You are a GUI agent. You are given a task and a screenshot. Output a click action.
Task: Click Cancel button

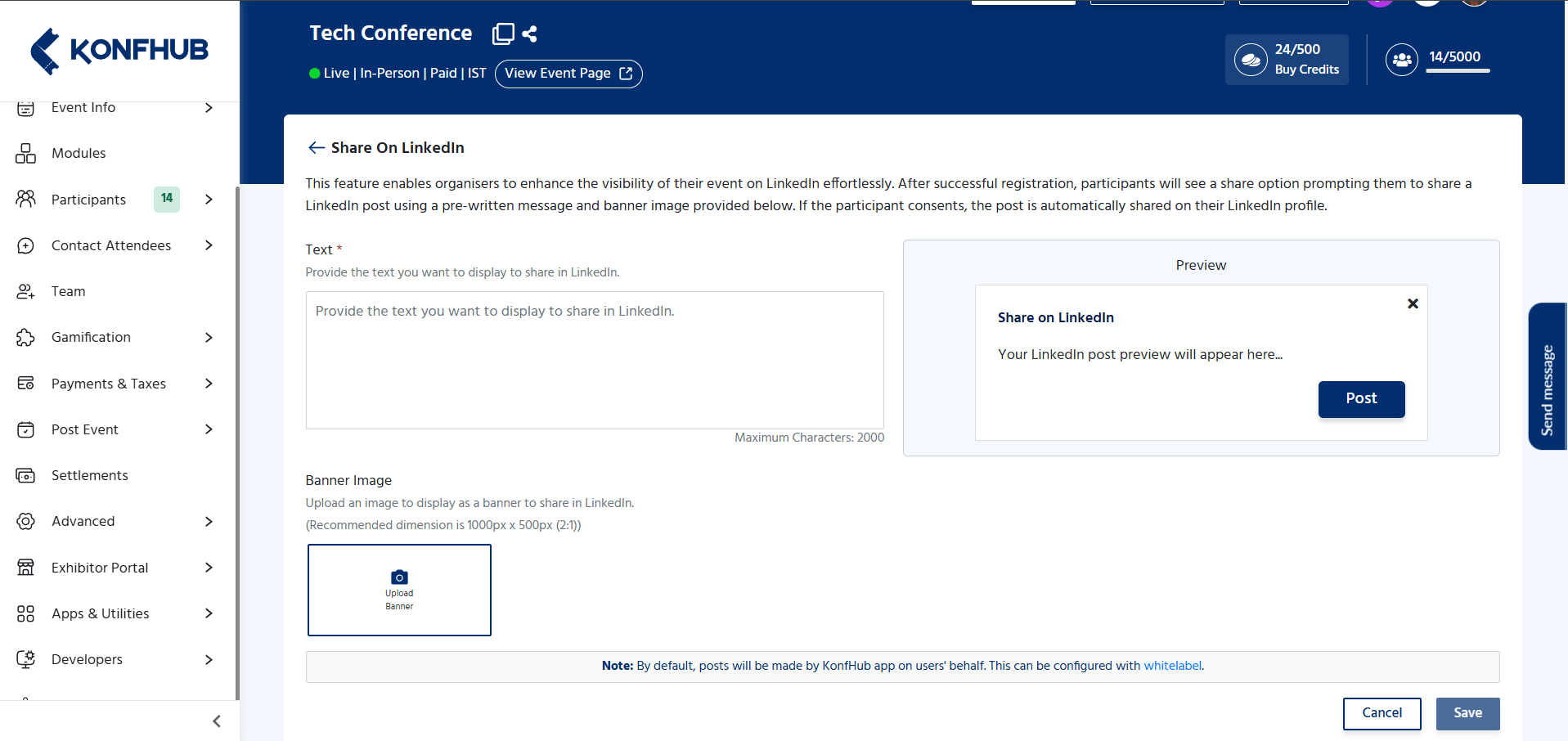point(1382,713)
